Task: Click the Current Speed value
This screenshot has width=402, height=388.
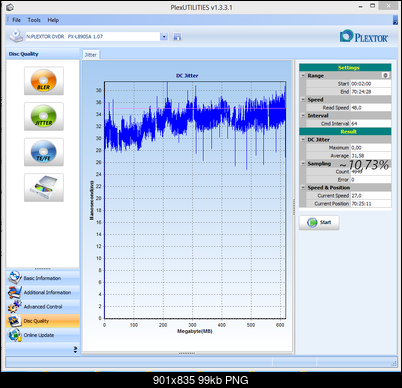Action: (x=371, y=196)
